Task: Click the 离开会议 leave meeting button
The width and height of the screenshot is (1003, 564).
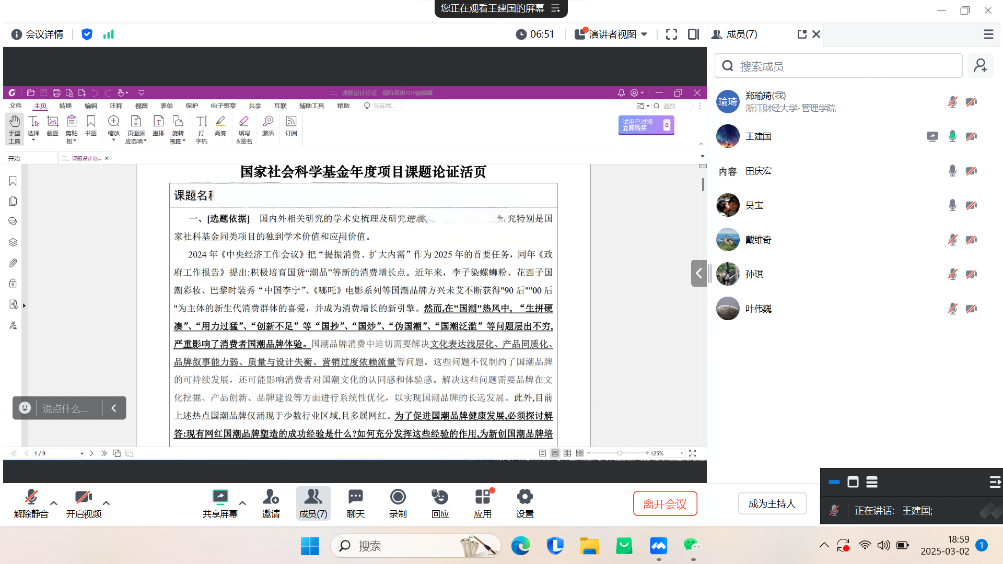Action: pyautogui.click(x=665, y=504)
